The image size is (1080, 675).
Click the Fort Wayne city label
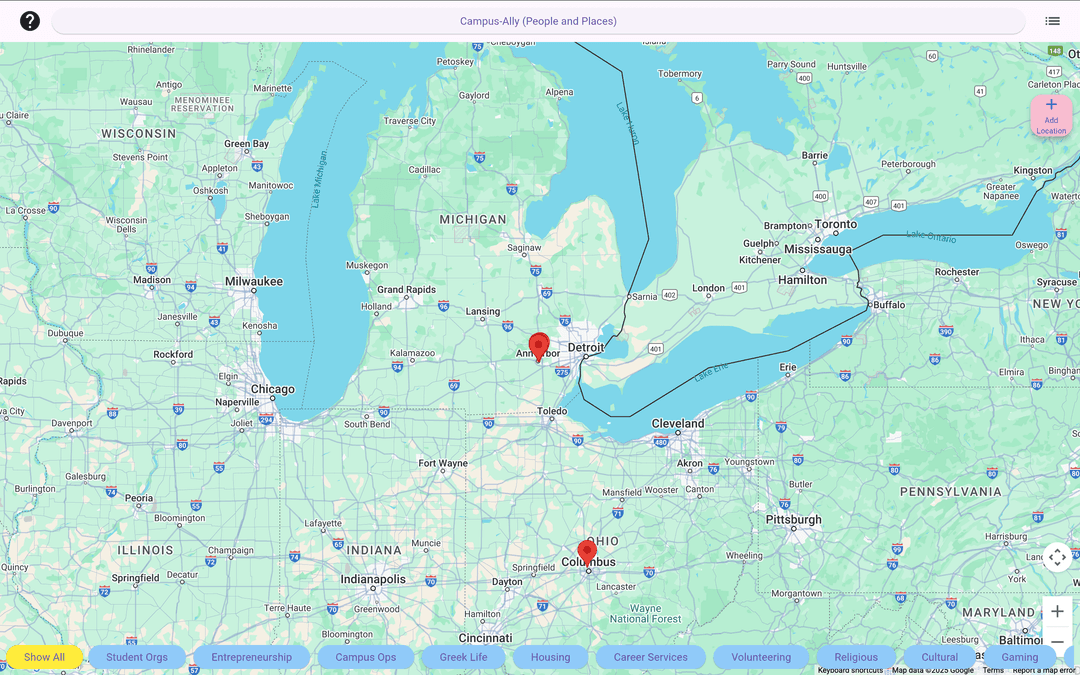click(443, 463)
